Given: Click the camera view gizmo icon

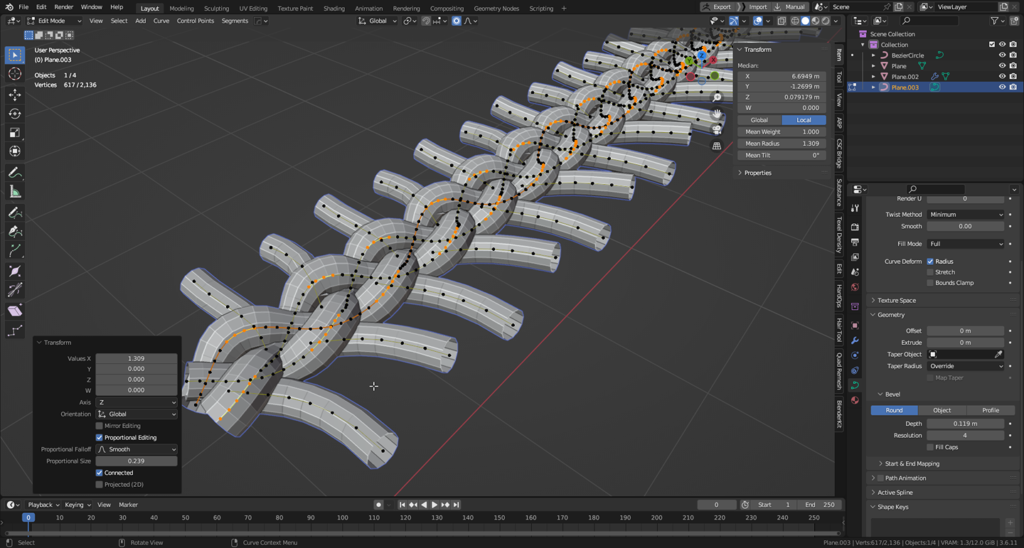Looking at the screenshot, I should 717,129.
